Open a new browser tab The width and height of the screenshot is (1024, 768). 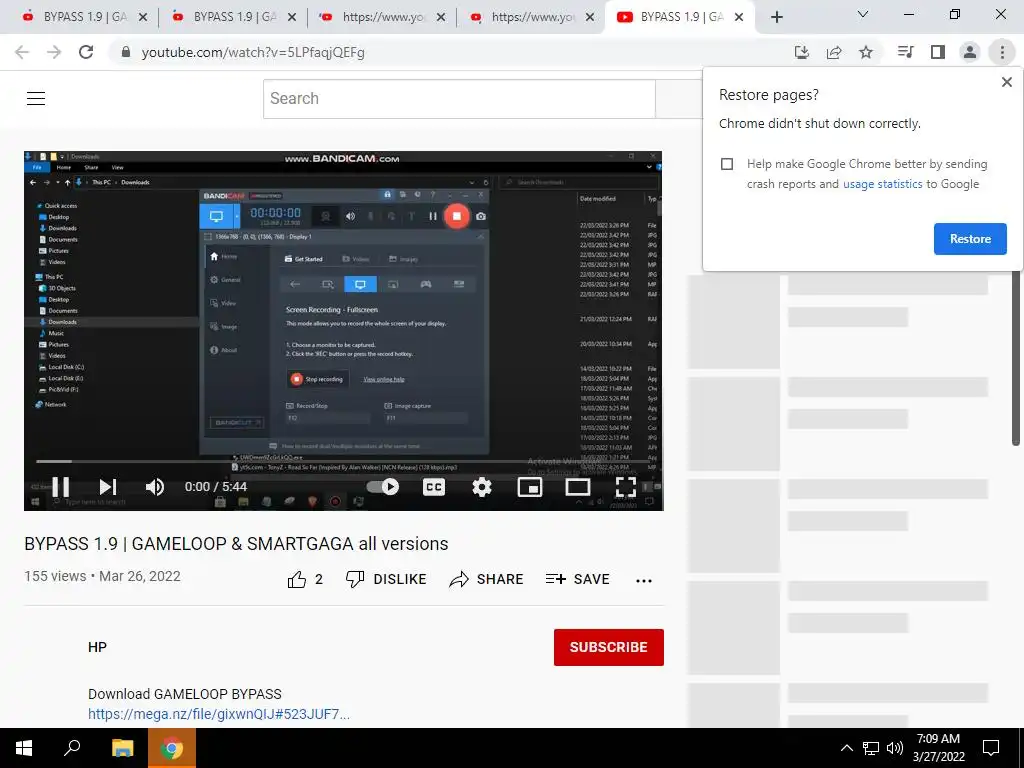[x=776, y=17]
